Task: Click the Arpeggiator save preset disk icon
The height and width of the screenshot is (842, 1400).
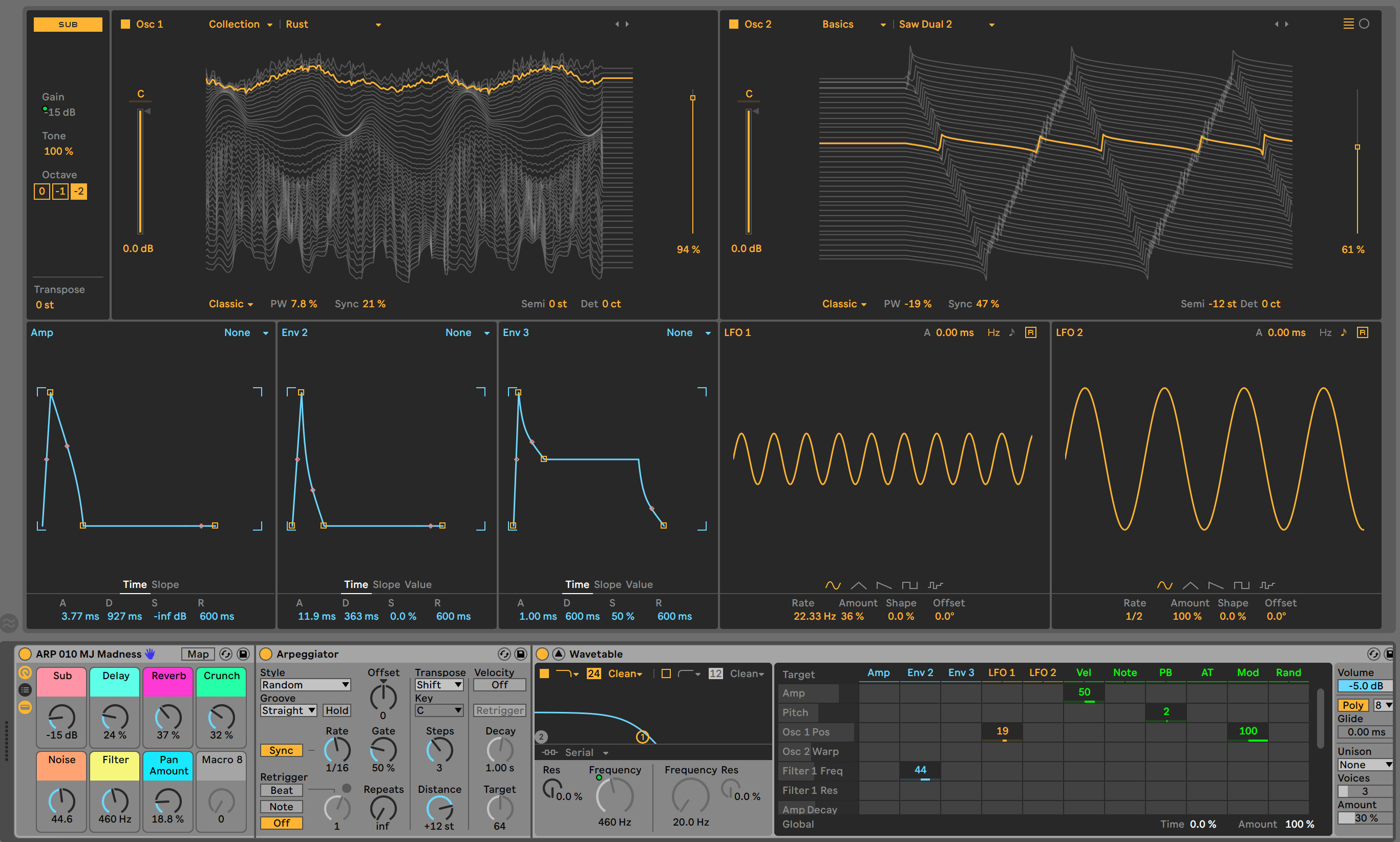Action: click(520, 654)
